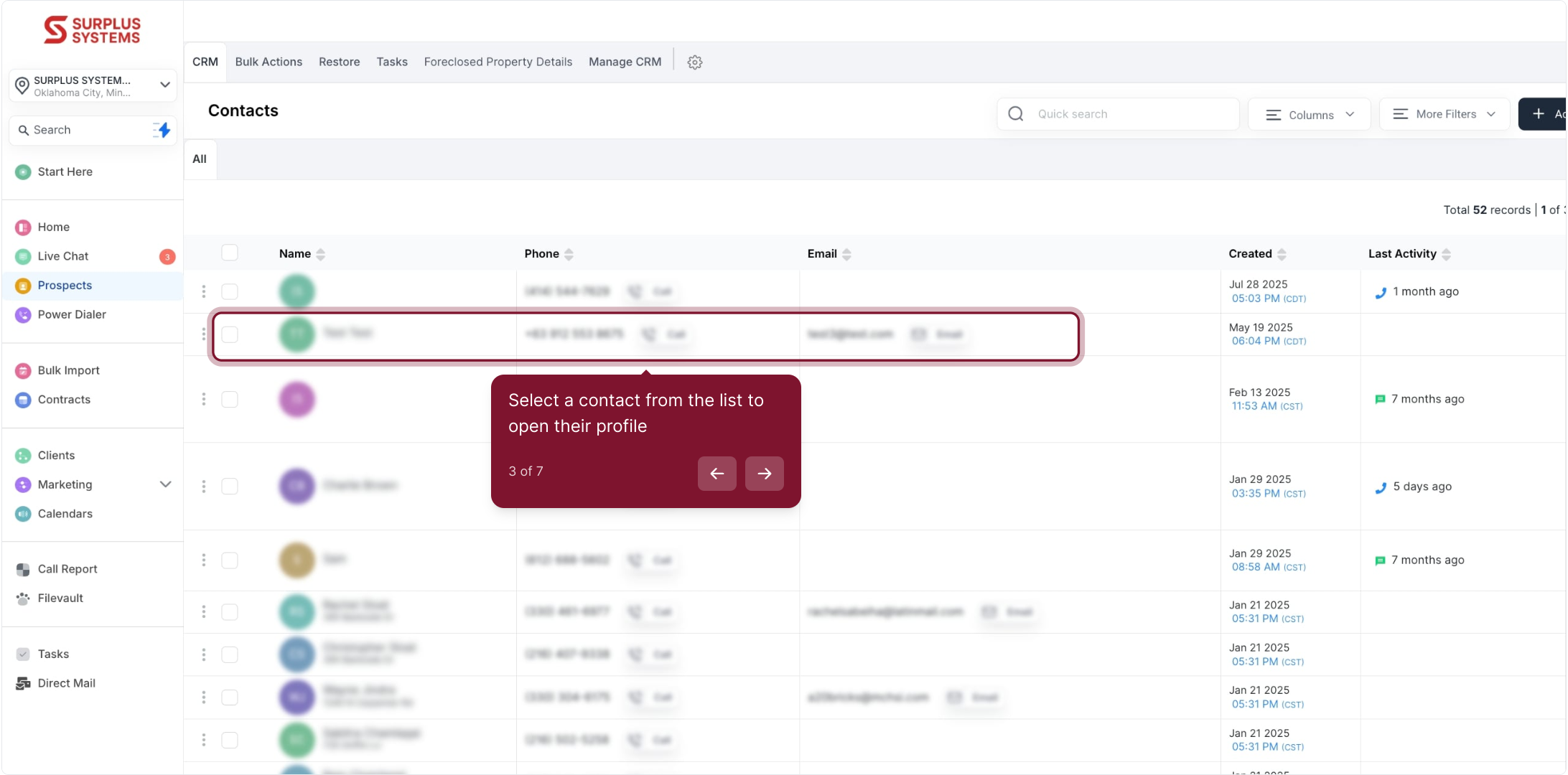Open the three-dot menu on the first contact row

coord(204,291)
